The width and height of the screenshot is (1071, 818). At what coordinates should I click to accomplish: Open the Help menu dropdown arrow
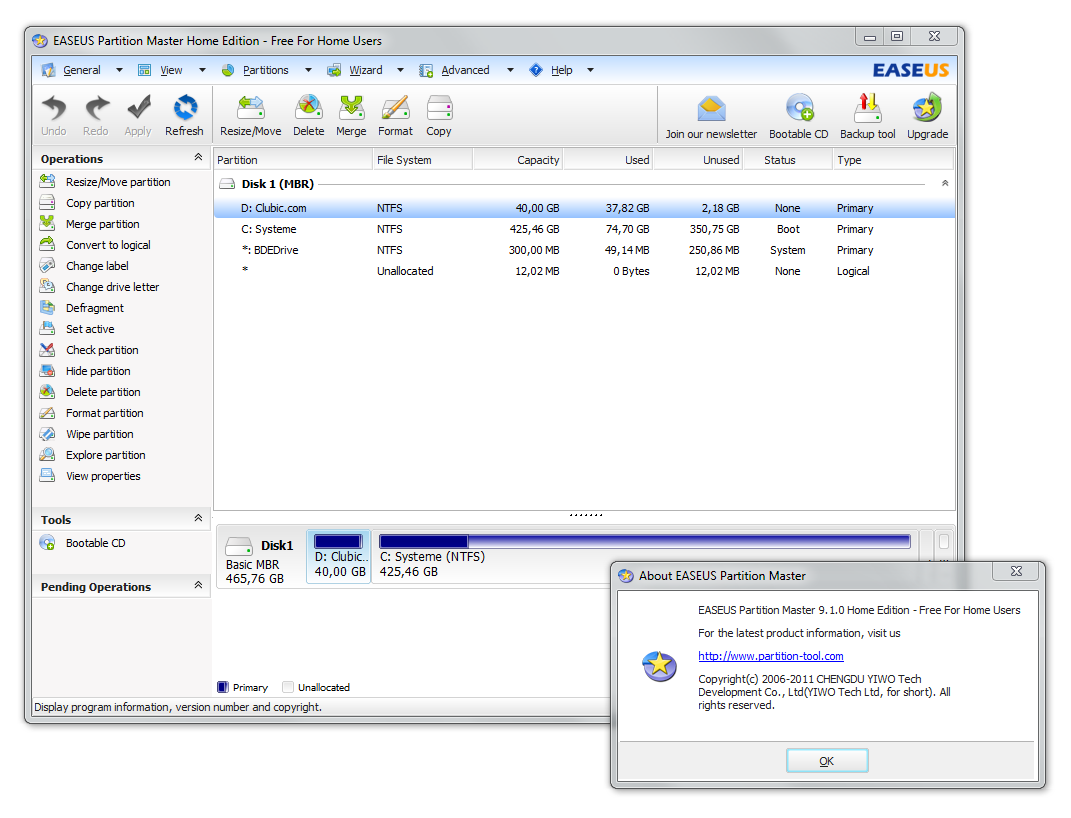click(x=590, y=70)
